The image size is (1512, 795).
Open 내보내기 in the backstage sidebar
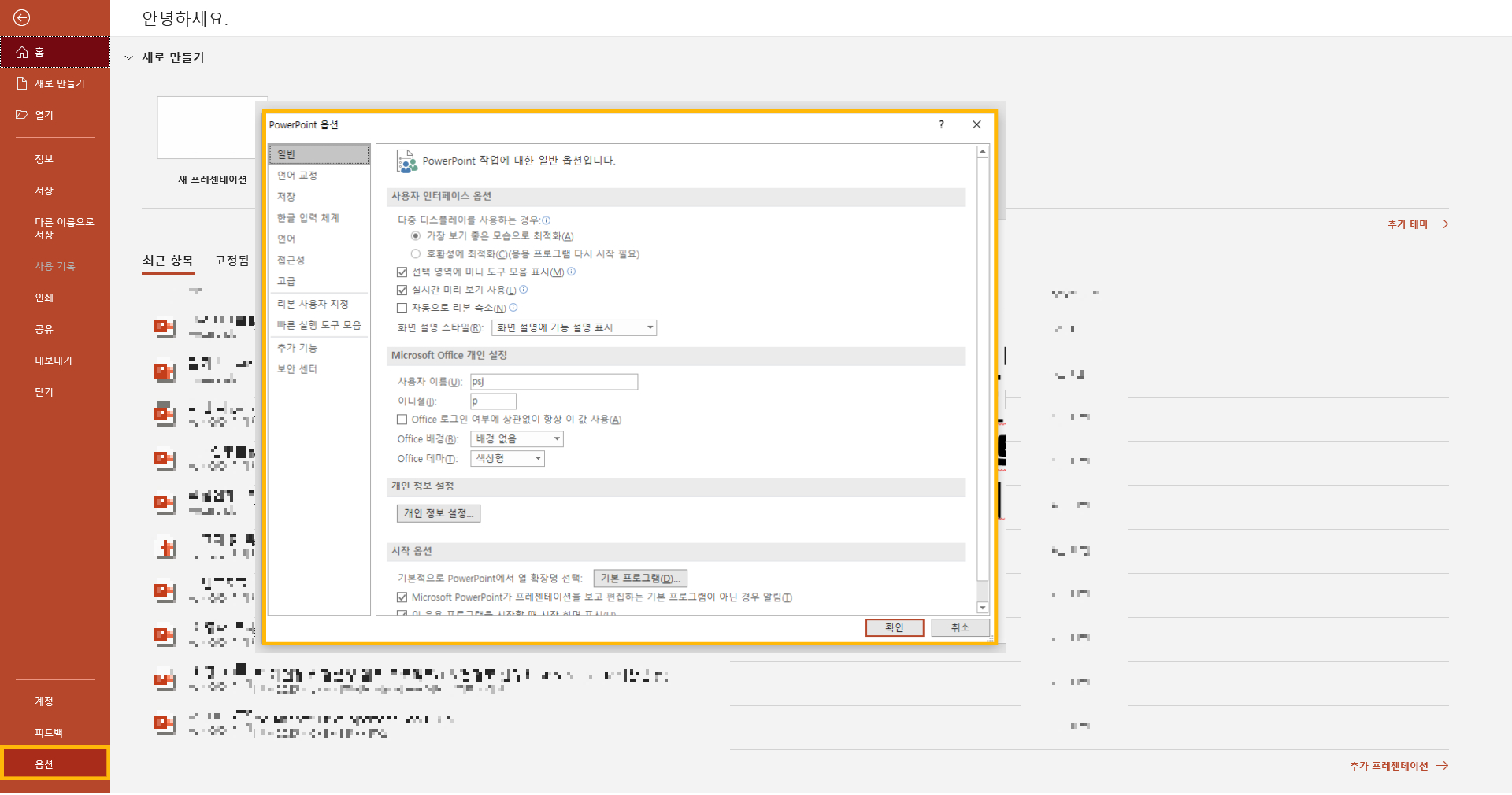tap(55, 361)
